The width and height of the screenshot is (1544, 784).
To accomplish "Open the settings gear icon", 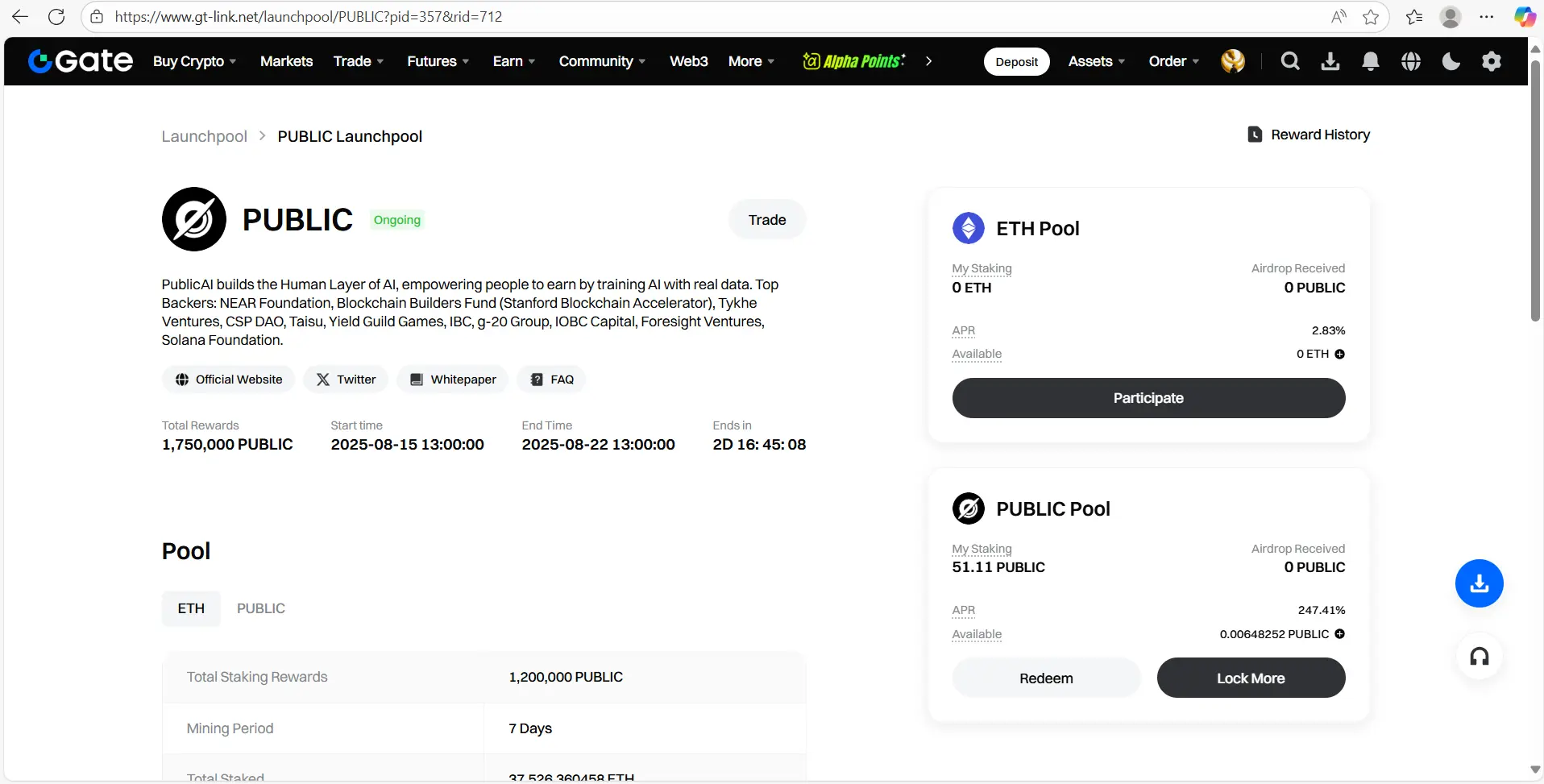I will [1492, 61].
